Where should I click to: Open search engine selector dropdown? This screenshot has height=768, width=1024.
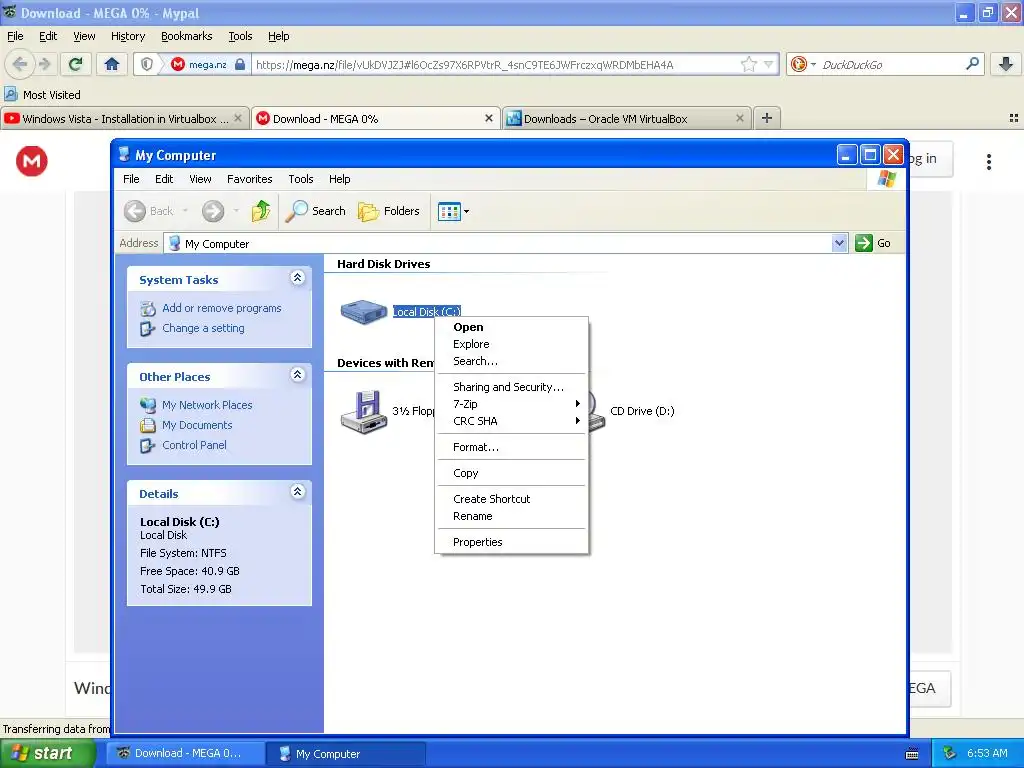click(813, 64)
